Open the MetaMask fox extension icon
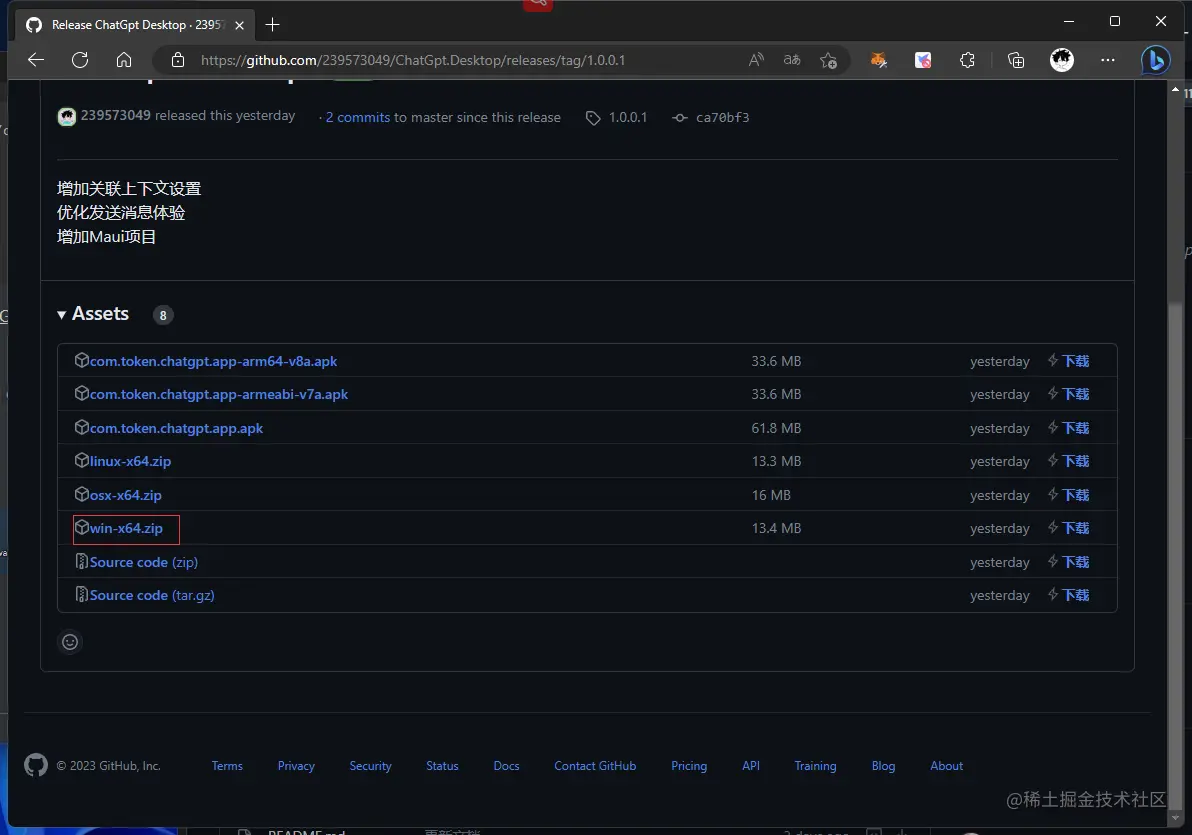The height and width of the screenshot is (835, 1192). click(879, 60)
